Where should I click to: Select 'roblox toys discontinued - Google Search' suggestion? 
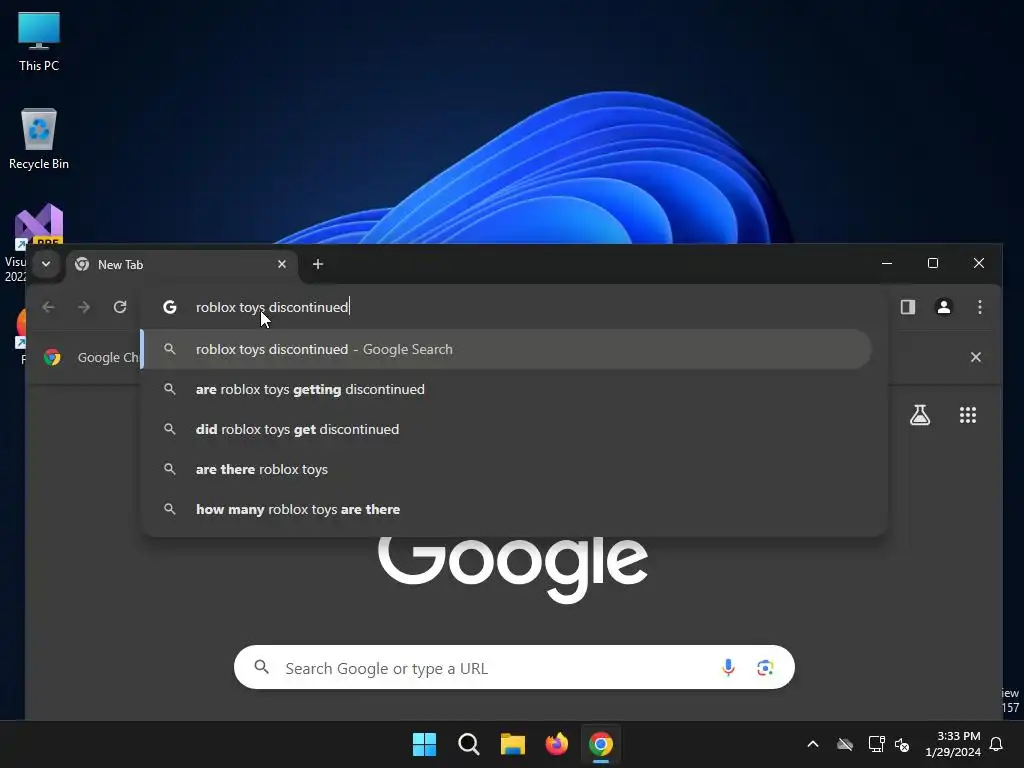(x=507, y=349)
